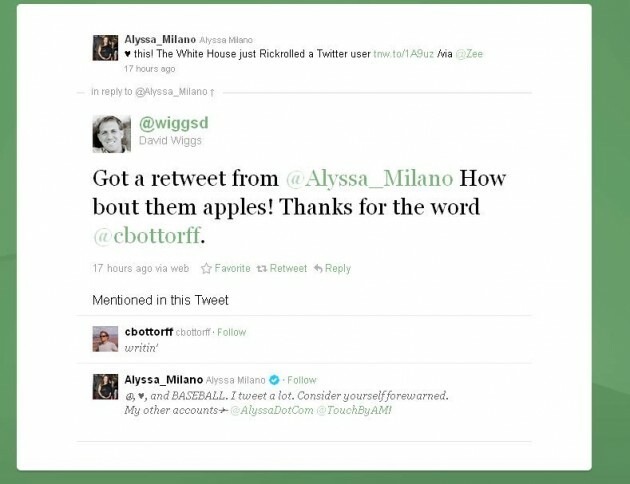630x484 pixels.
Task: Click the Favorite star icon
Action: (206, 269)
